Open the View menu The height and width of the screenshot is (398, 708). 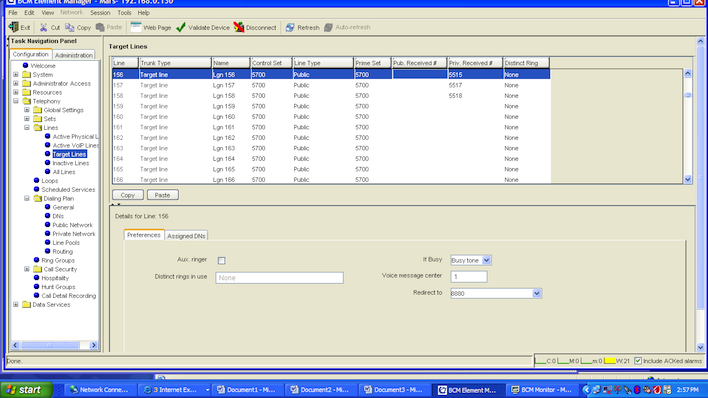[47, 13]
